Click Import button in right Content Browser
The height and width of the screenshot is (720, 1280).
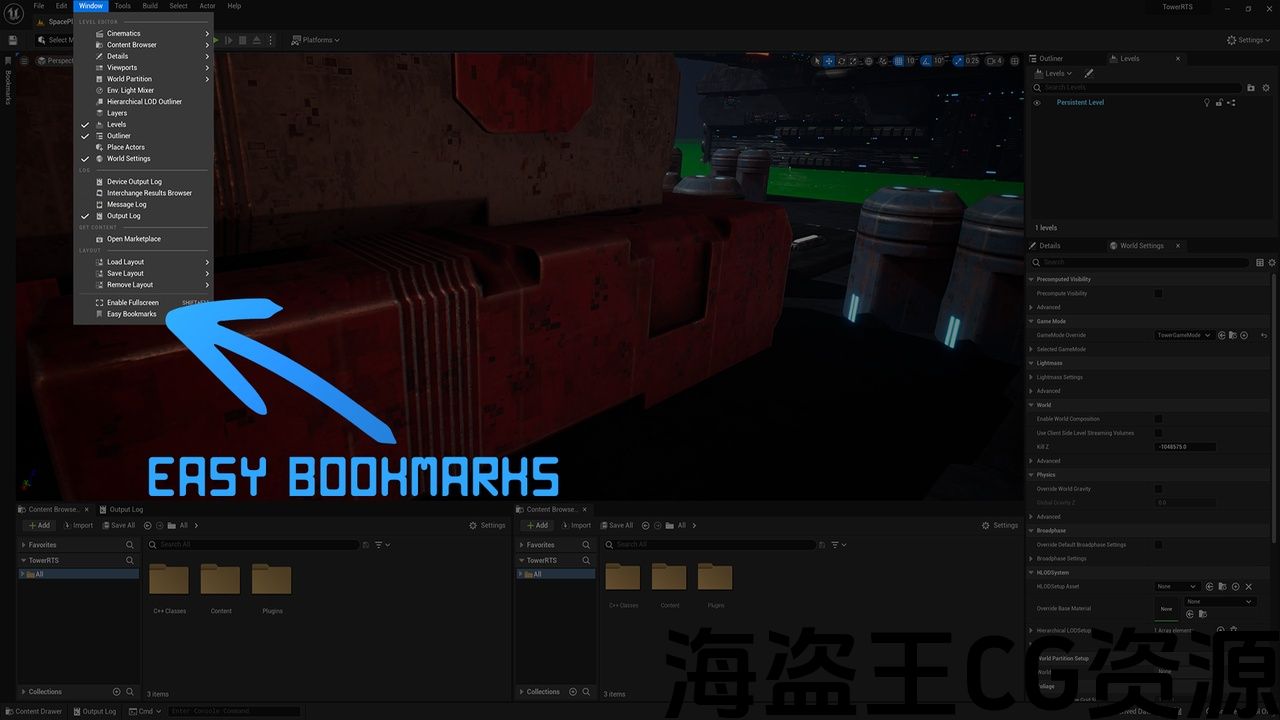point(575,525)
